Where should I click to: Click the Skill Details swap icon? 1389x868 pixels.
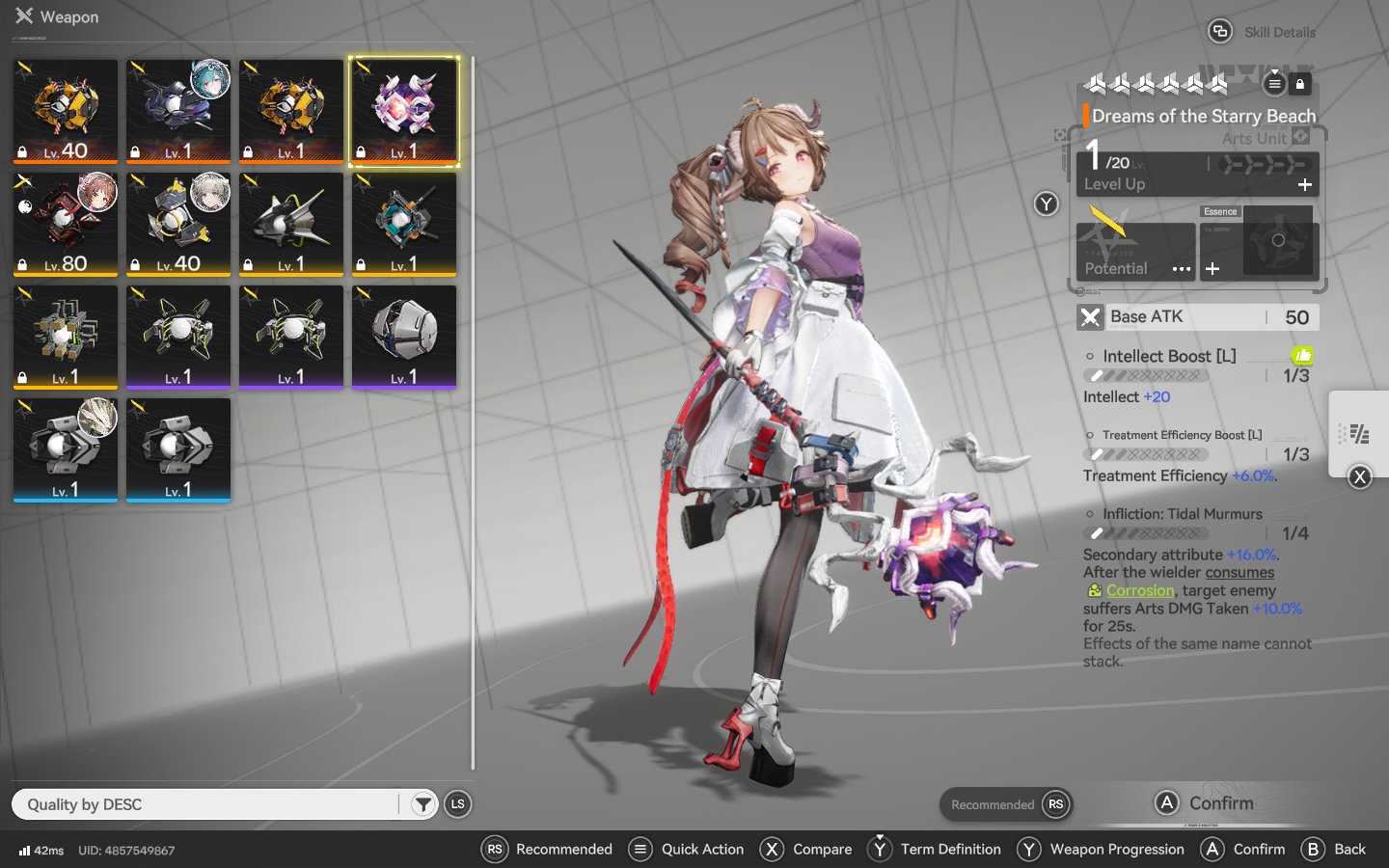(x=1220, y=32)
